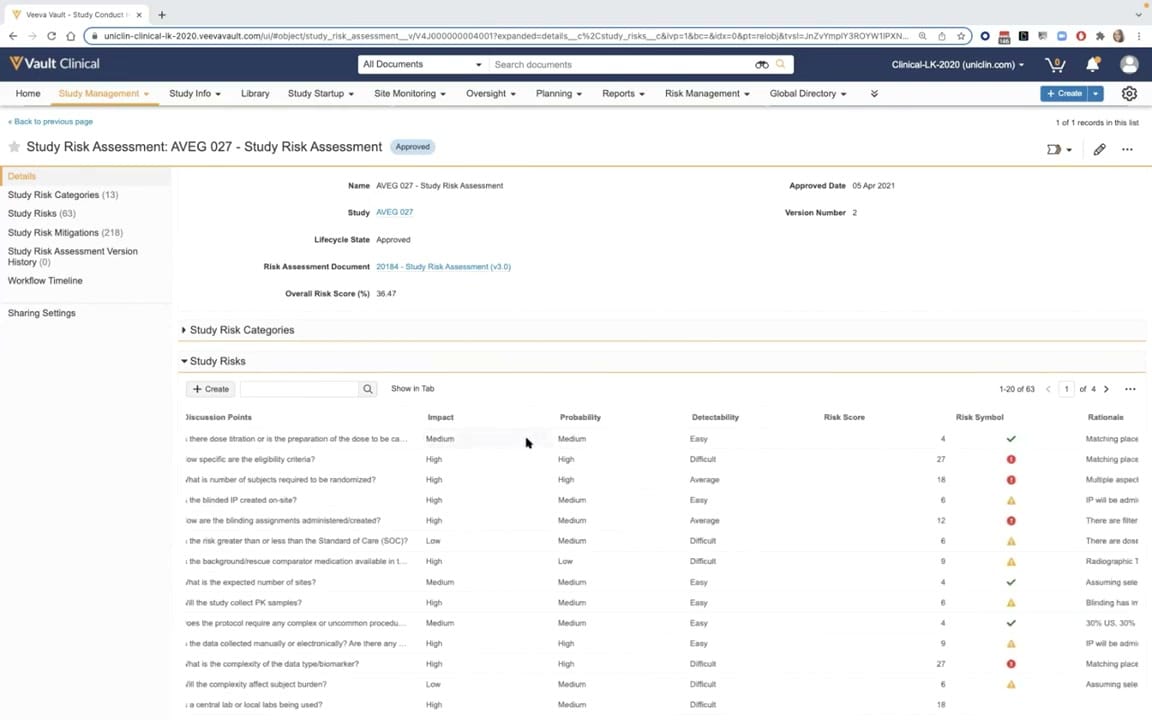Open the AVEG 027 study link
1152x720 pixels.
395,212
